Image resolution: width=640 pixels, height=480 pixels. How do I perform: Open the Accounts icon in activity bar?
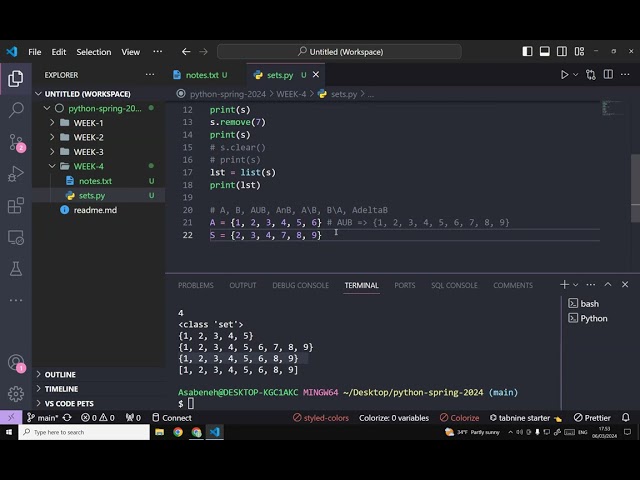pyautogui.click(x=16, y=363)
